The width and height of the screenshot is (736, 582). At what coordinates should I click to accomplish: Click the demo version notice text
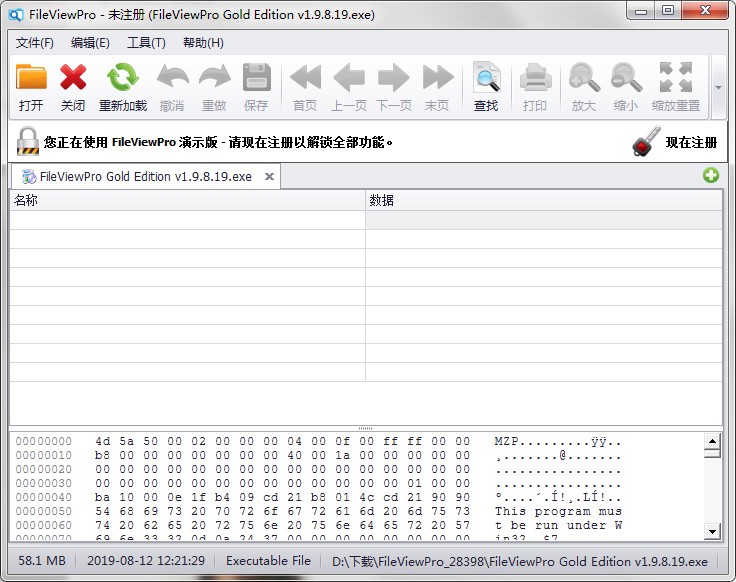coord(218,142)
